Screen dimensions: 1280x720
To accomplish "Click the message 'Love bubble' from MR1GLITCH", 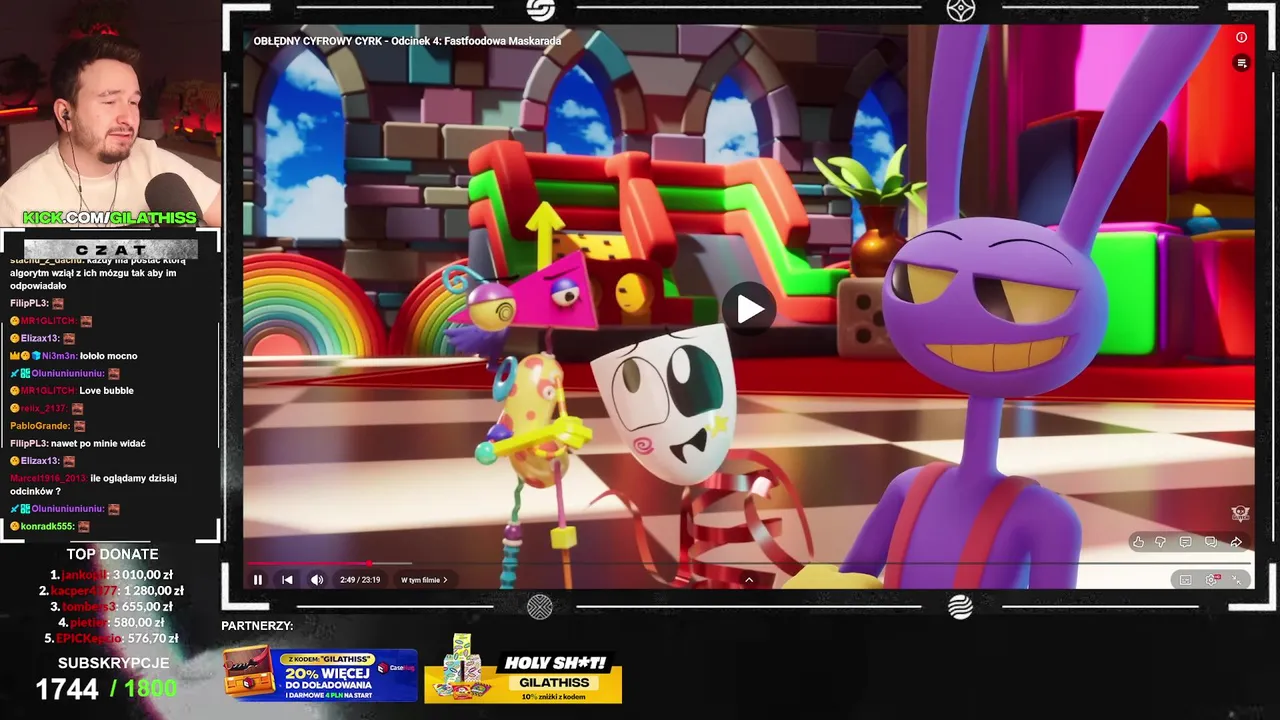I will click(x=106, y=391).
